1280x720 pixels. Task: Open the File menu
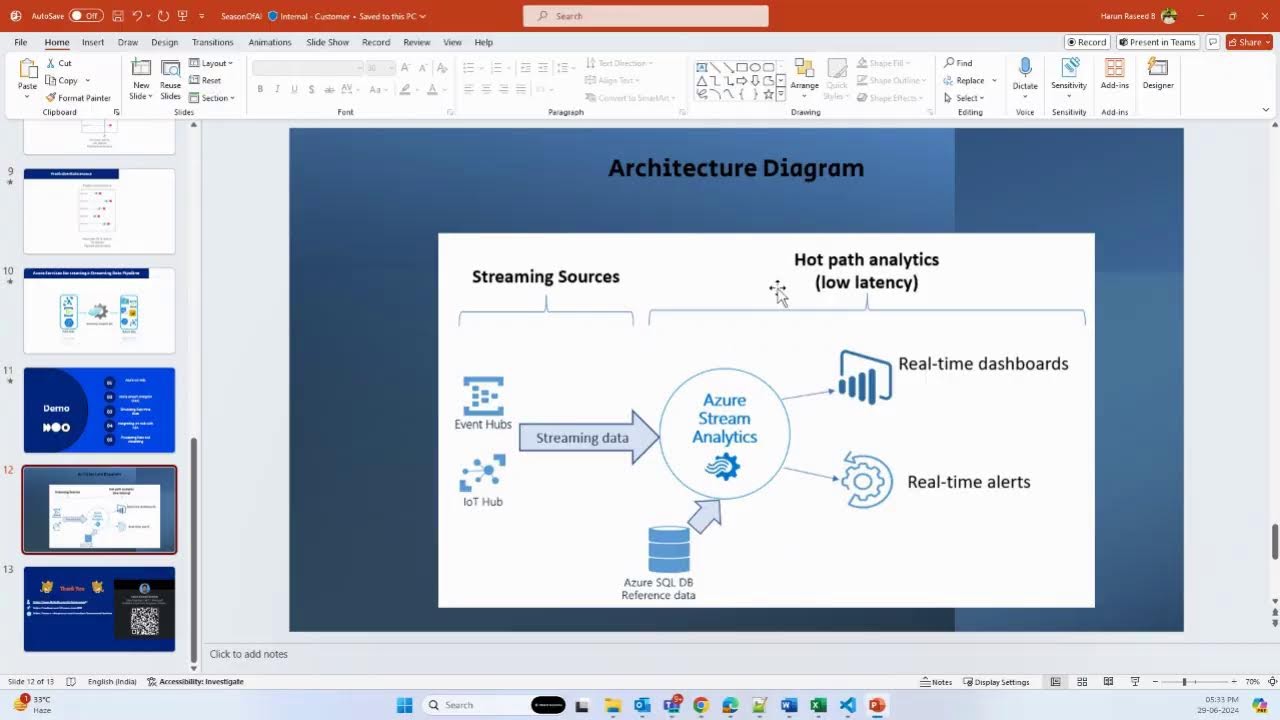tap(21, 42)
